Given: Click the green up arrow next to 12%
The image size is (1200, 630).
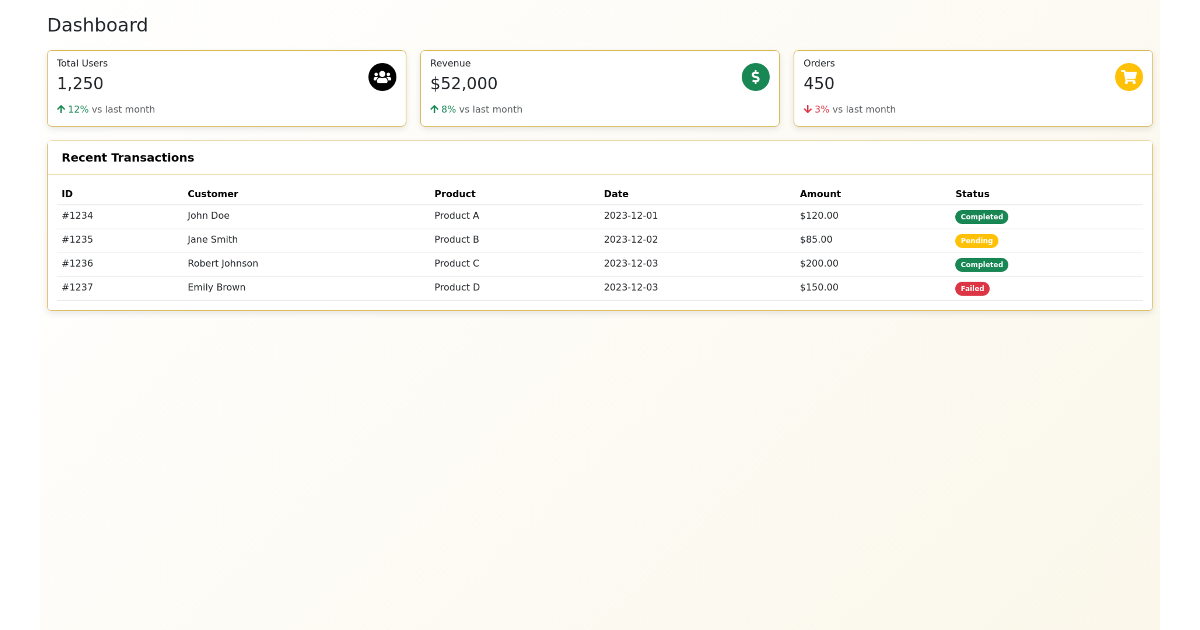Looking at the screenshot, I should 63,108.
